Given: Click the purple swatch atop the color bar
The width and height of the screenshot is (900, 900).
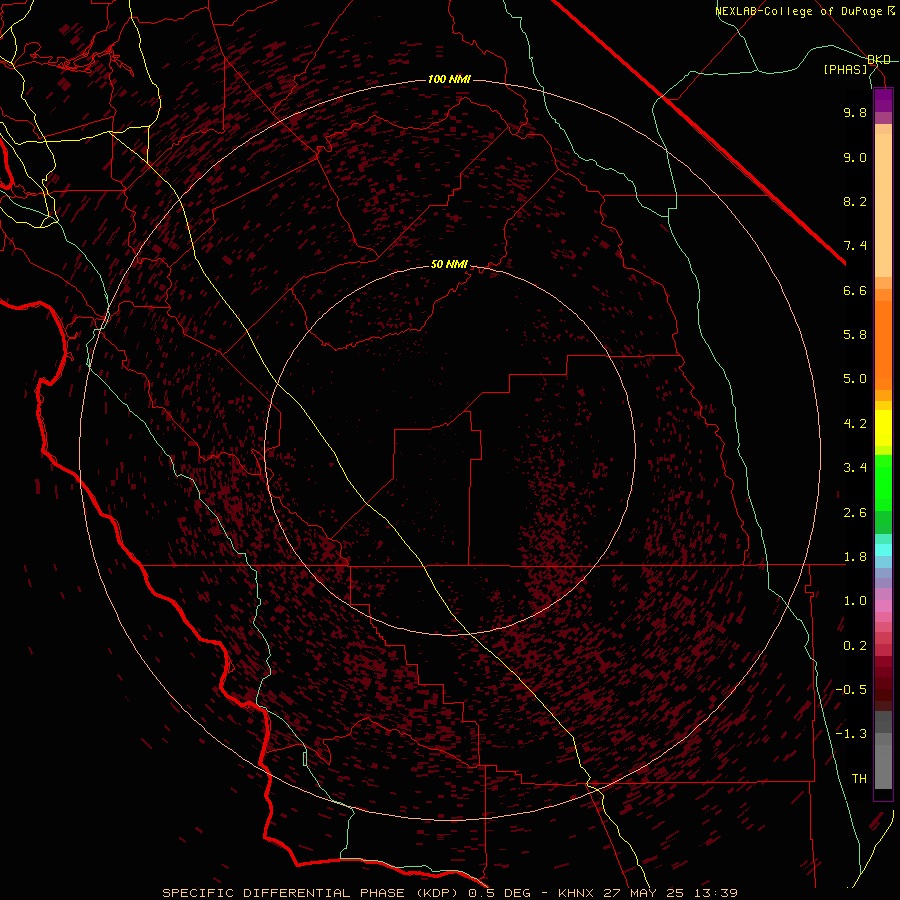Looking at the screenshot, I should pos(883,100).
